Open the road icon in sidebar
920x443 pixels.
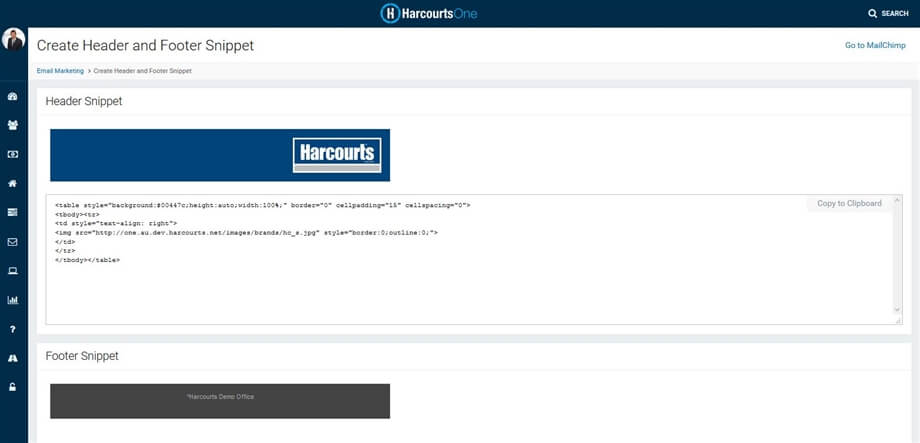pos(12,358)
